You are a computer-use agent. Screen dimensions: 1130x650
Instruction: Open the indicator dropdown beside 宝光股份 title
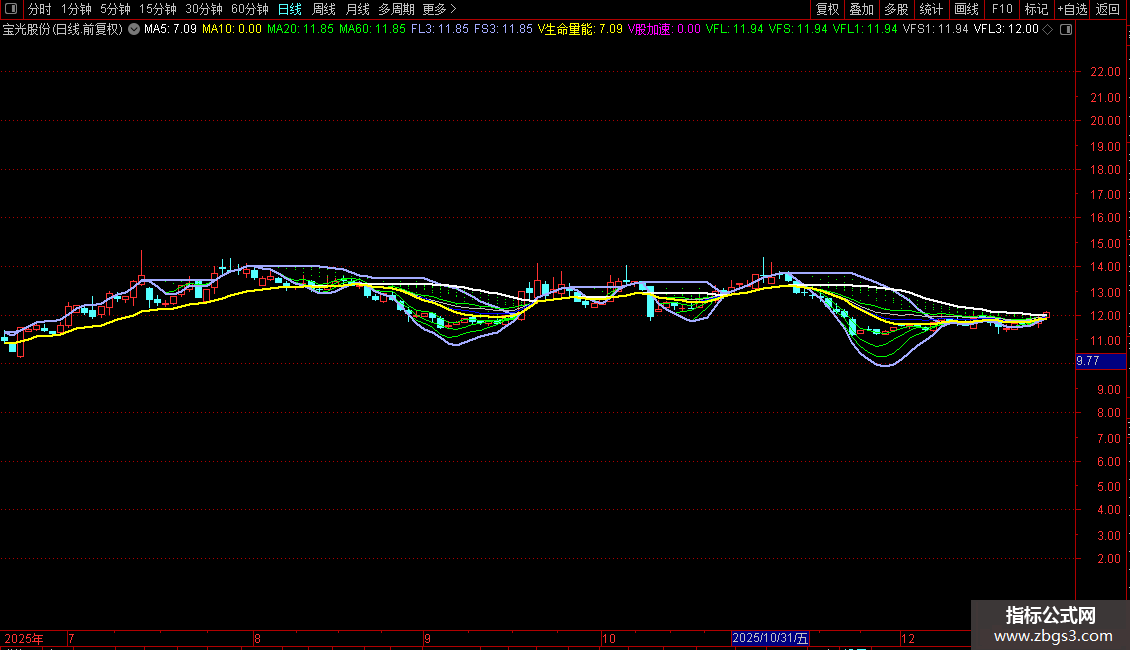pyautogui.click(x=134, y=29)
